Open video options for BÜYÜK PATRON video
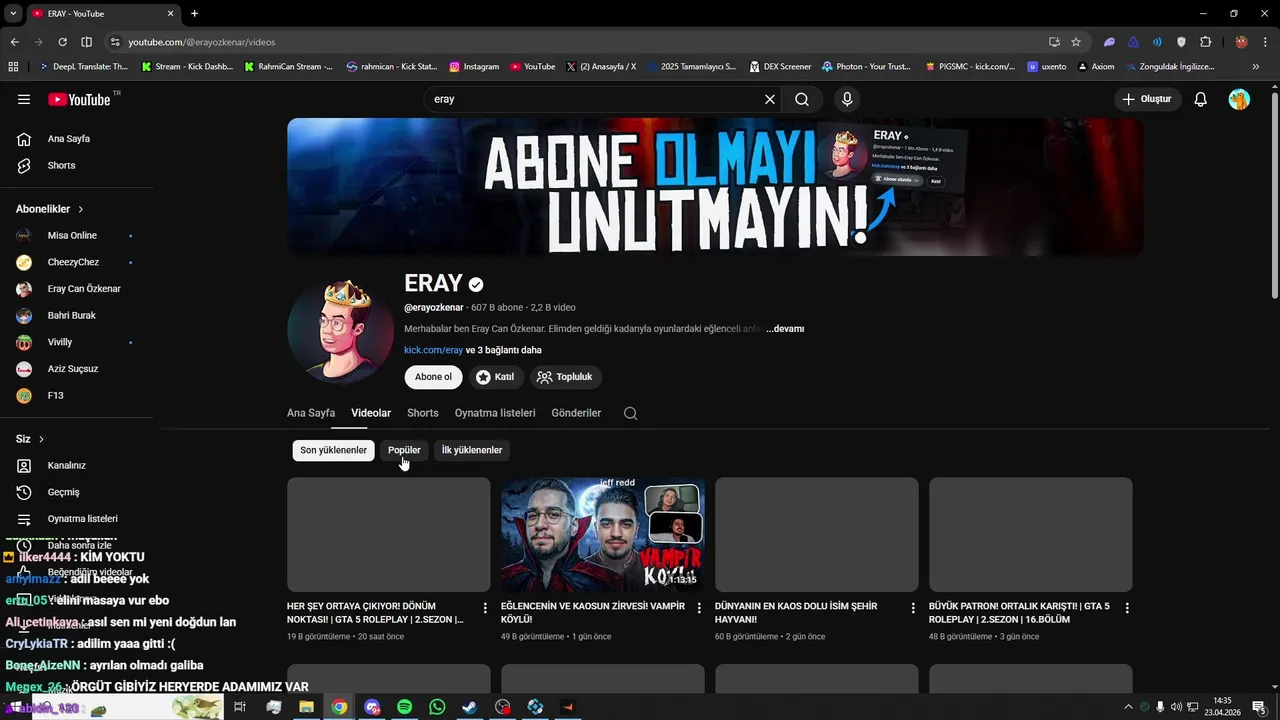The image size is (1280, 720). (x=1127, y=608)
